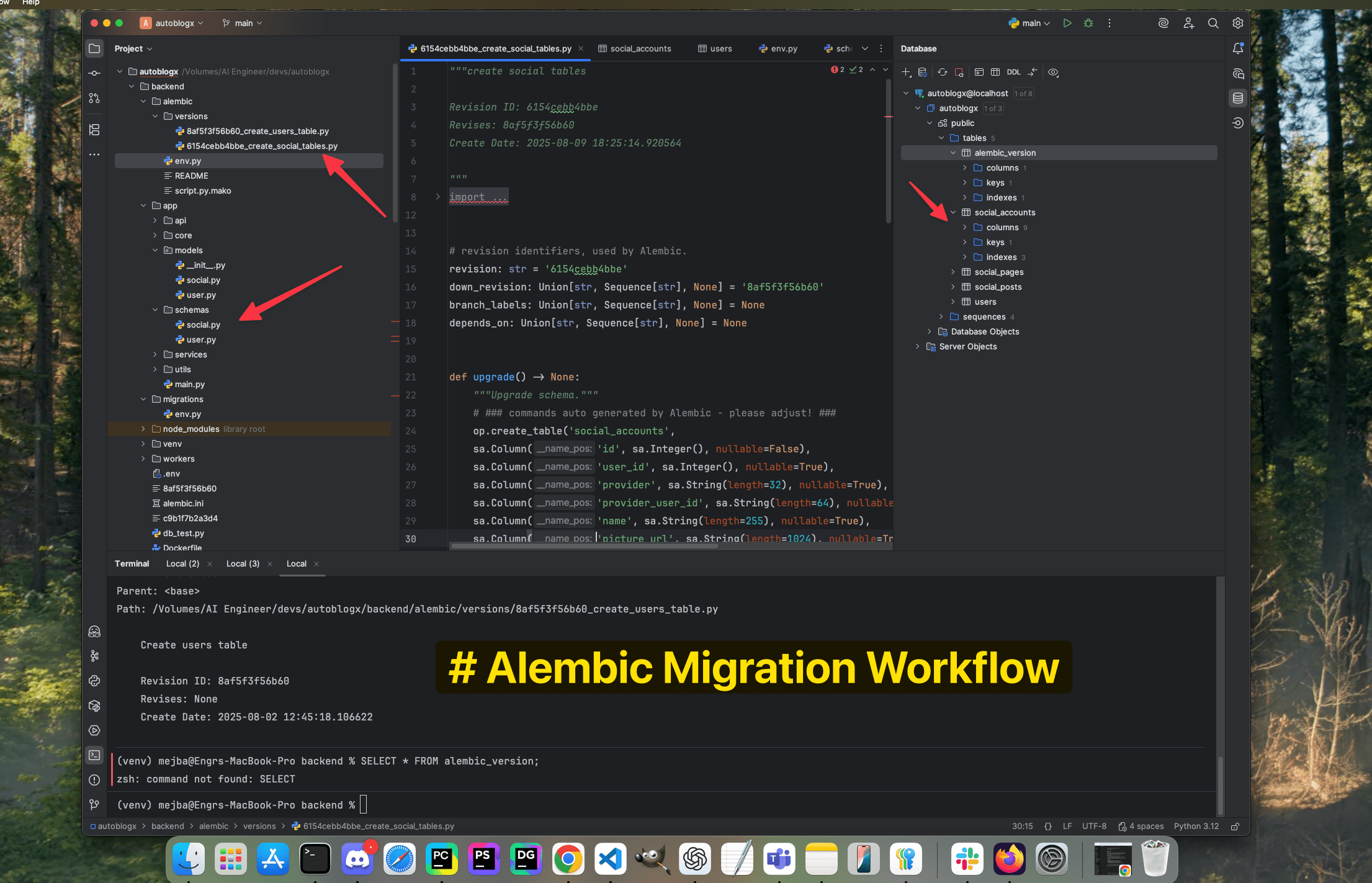Select the Local (3) terminal tab
The width and height of the screenshot is (1372, 883).
(243, 564)
